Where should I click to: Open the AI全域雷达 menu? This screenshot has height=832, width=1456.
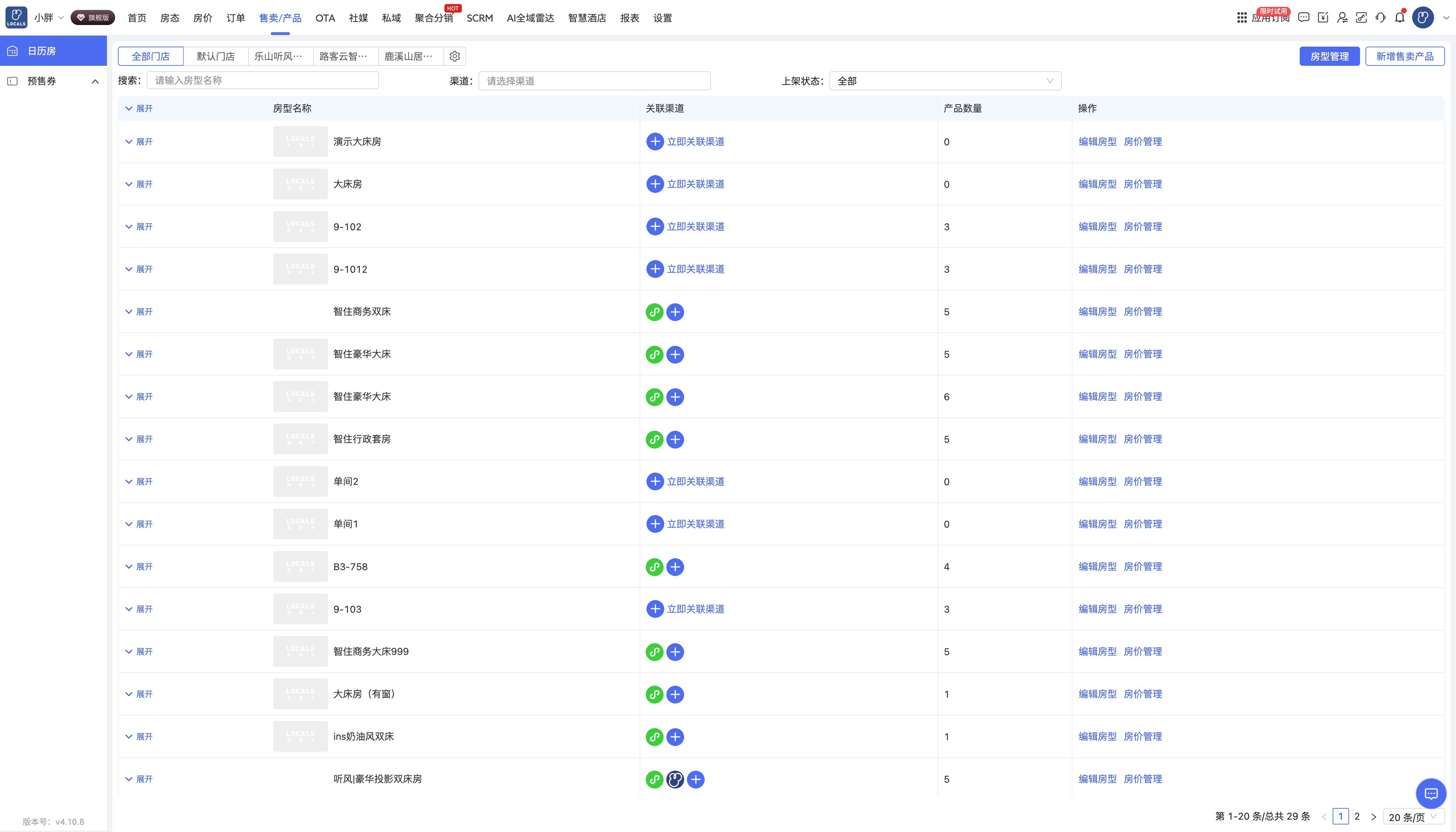pyautogui.click(x=530, y=18)
